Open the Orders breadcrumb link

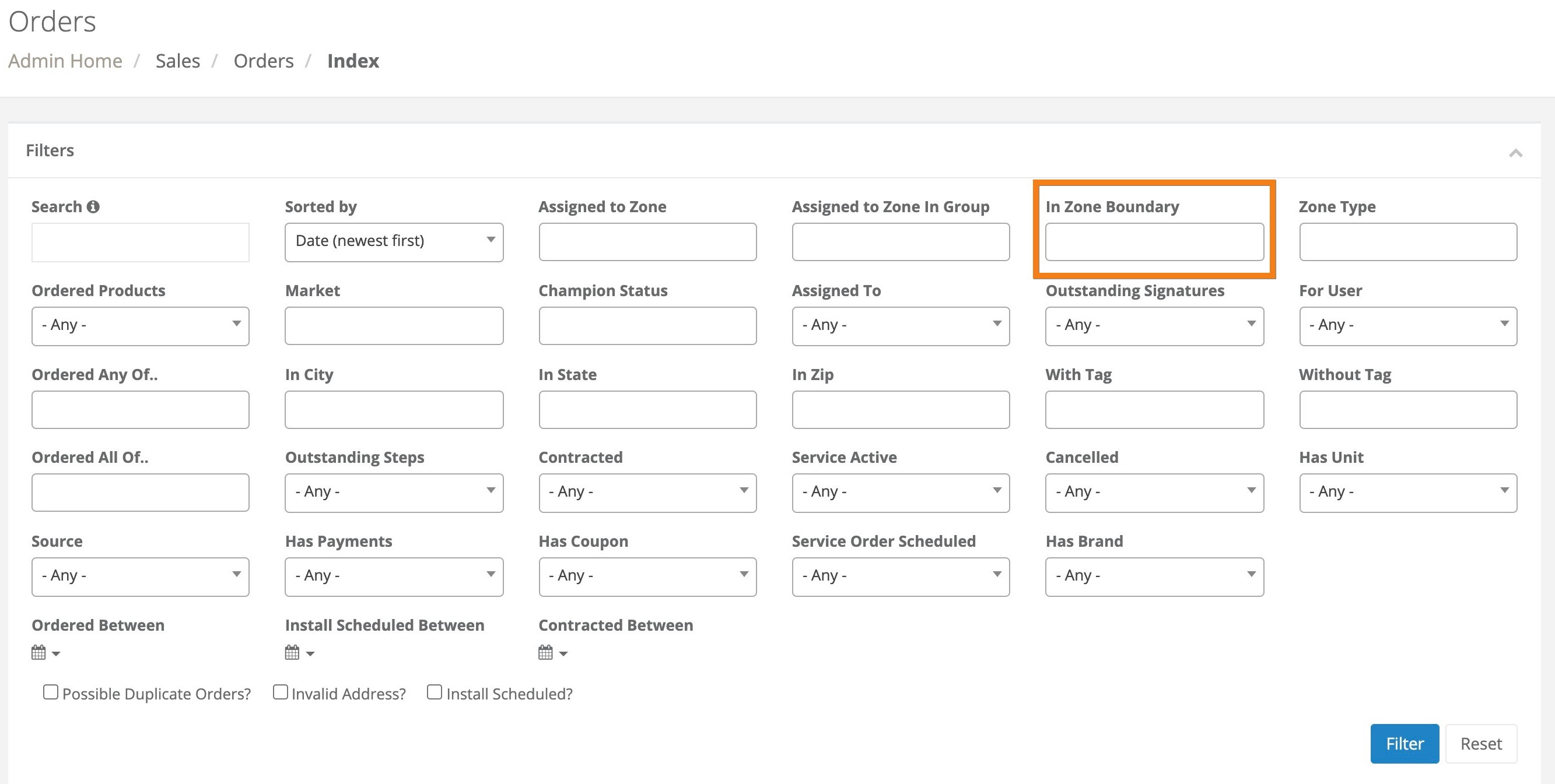click(263, 61)
